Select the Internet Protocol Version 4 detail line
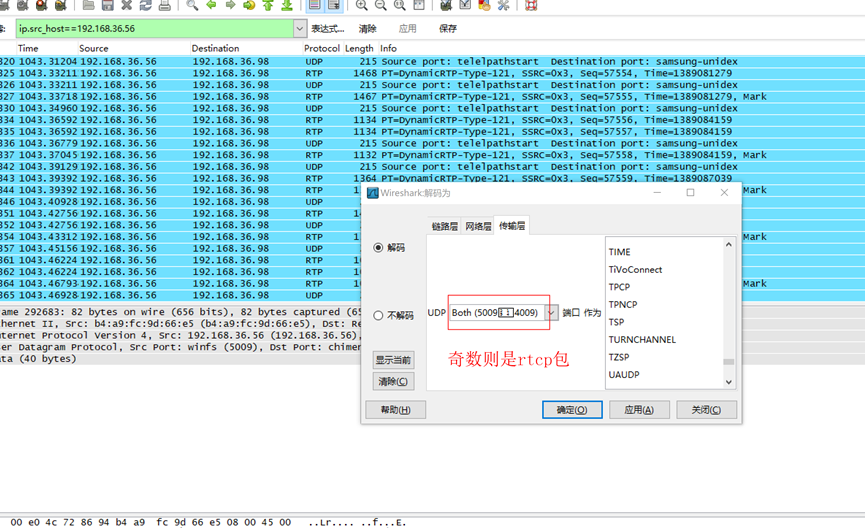865x528 pixels. 180,335
